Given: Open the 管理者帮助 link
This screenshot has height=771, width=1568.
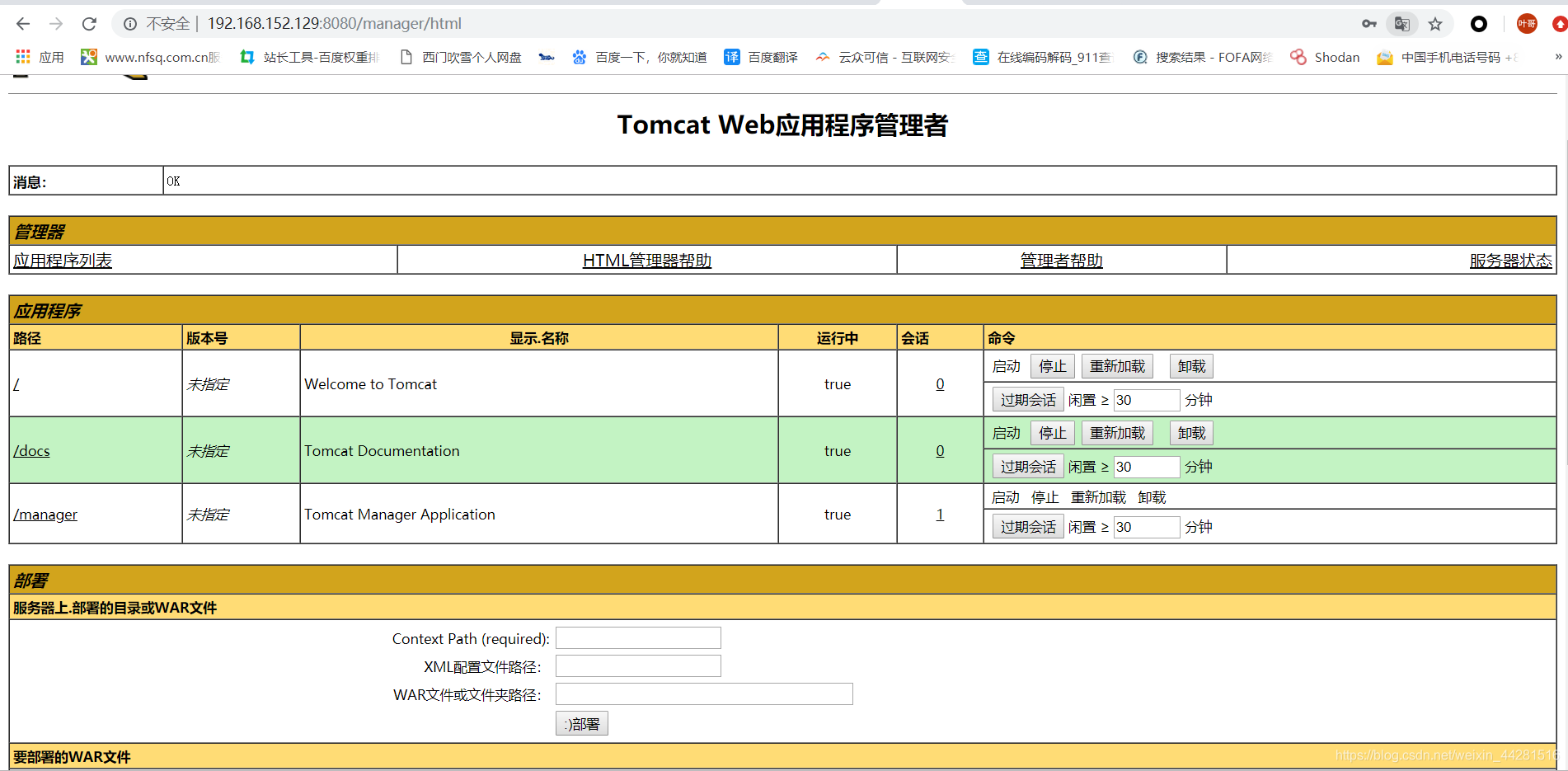Looking at the screenshot, I should [1062, 261].
